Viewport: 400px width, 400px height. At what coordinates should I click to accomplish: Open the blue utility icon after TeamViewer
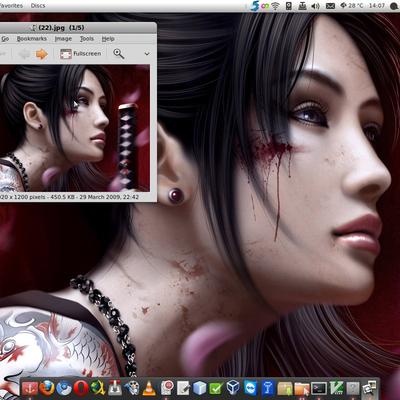[268, 388]
